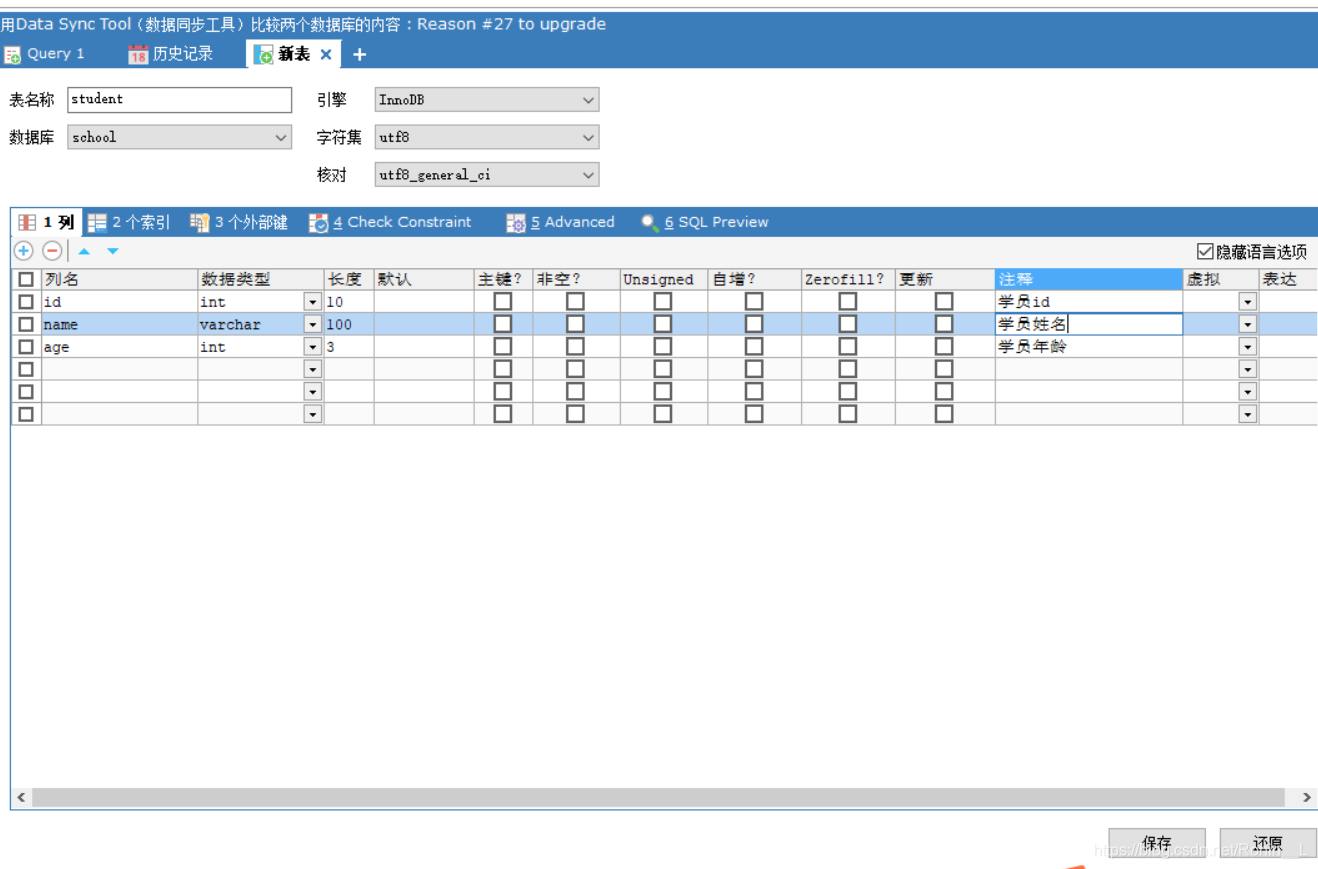Screen dimensions: 1318x869
Task: Click the 学员姓名 comment field
Action: tap(1089, 324)
